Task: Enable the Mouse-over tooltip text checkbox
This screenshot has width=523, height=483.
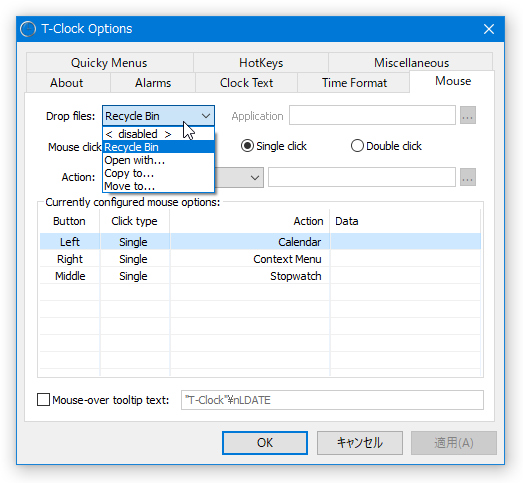Action: coord(43,400)
